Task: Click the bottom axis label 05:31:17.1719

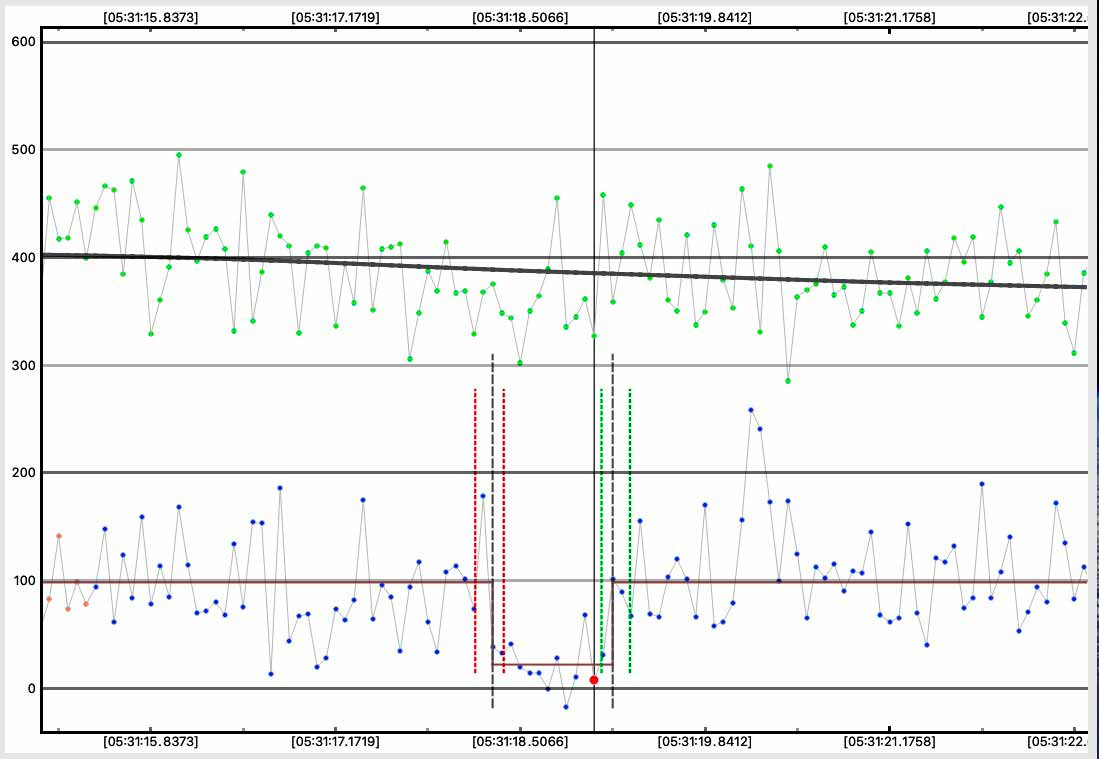Action: click(334, 742)
